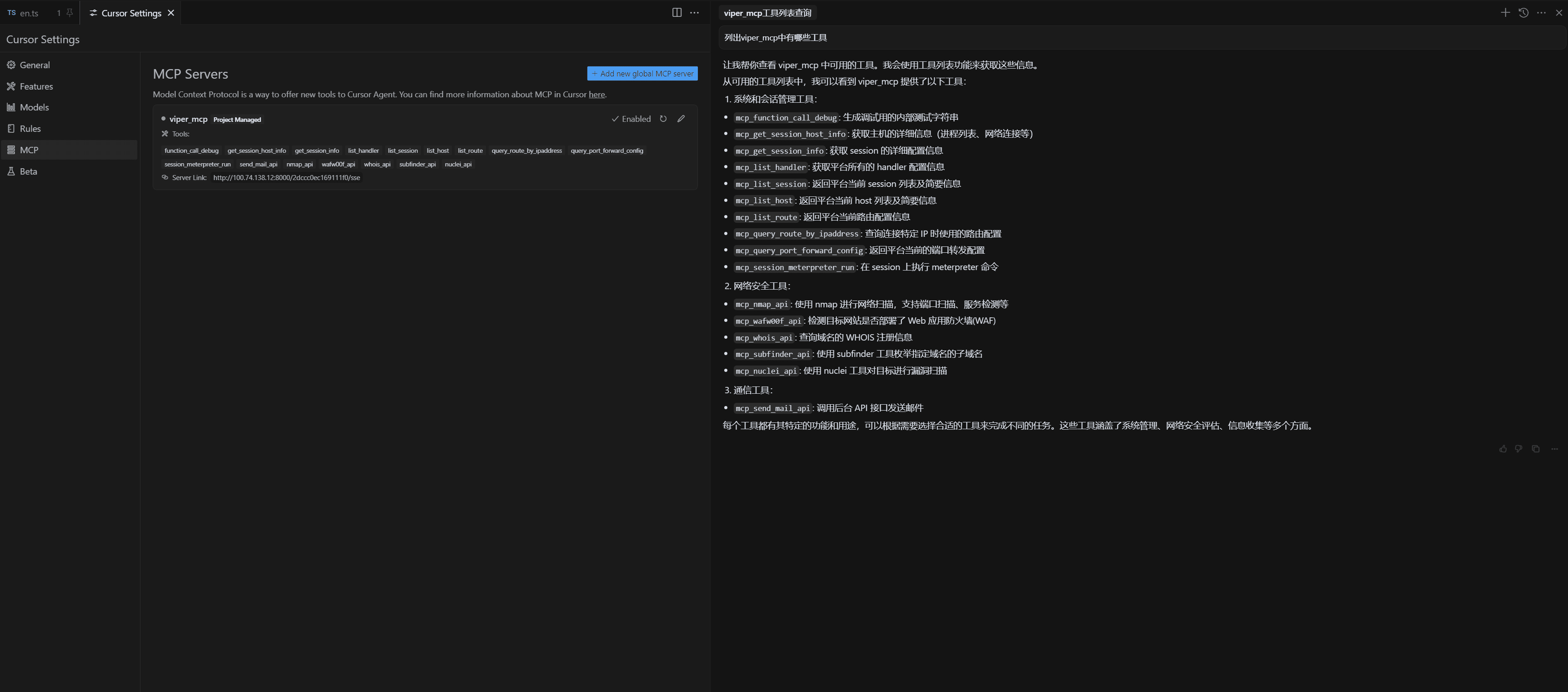The height and width of the screenshot is (692, 1568).
Task: Select MCP settings section
Action: [69, 150]
